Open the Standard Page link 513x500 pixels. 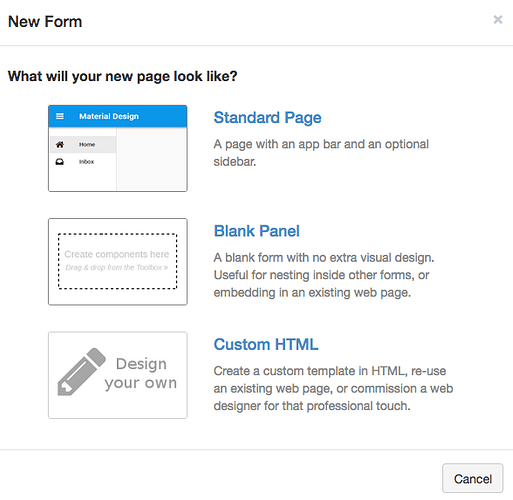pyautogui.click(x=267, y=118)
